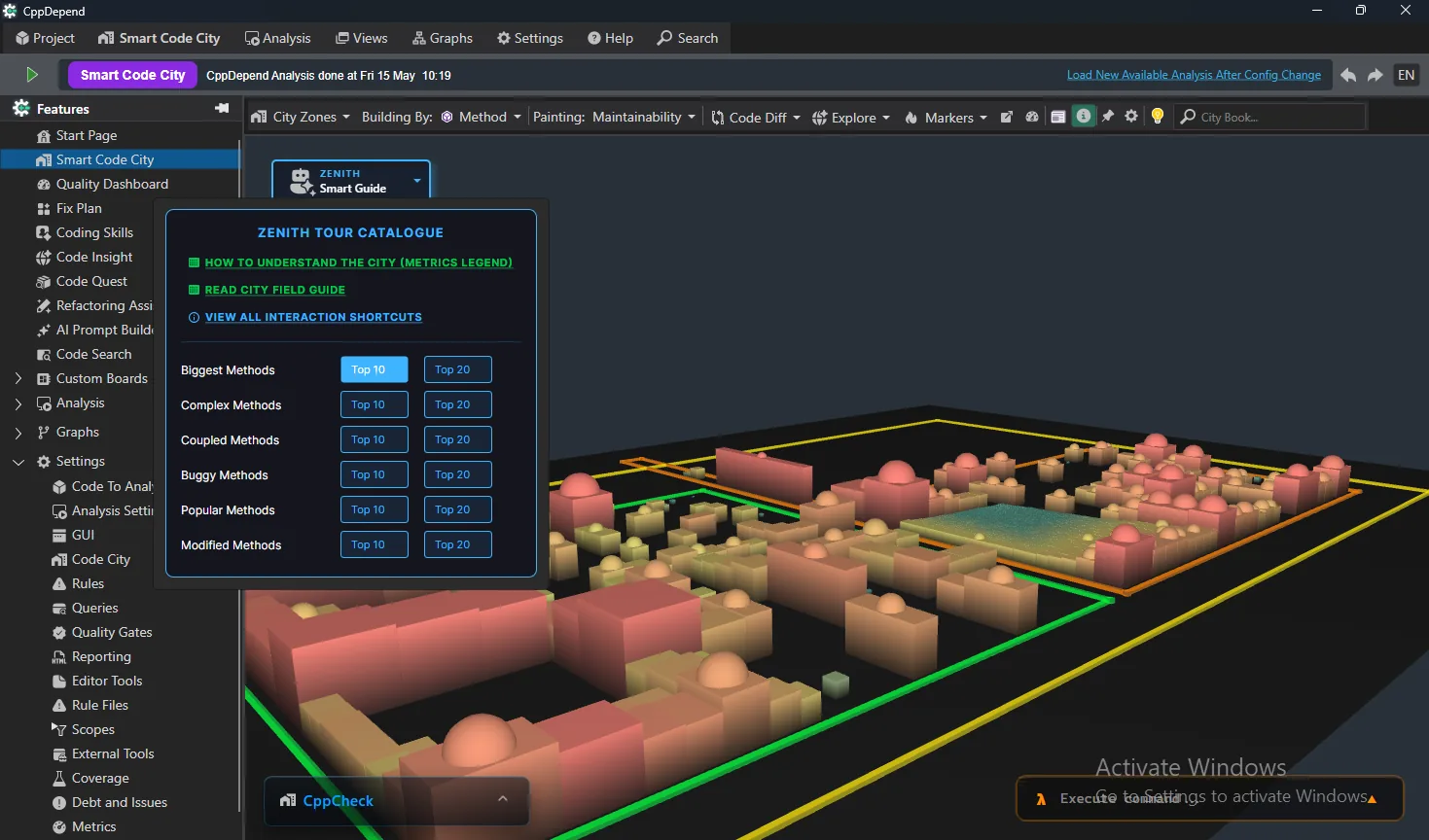Click the Metrics icon under Settings
1429x840 pixels.
[59, 826]
